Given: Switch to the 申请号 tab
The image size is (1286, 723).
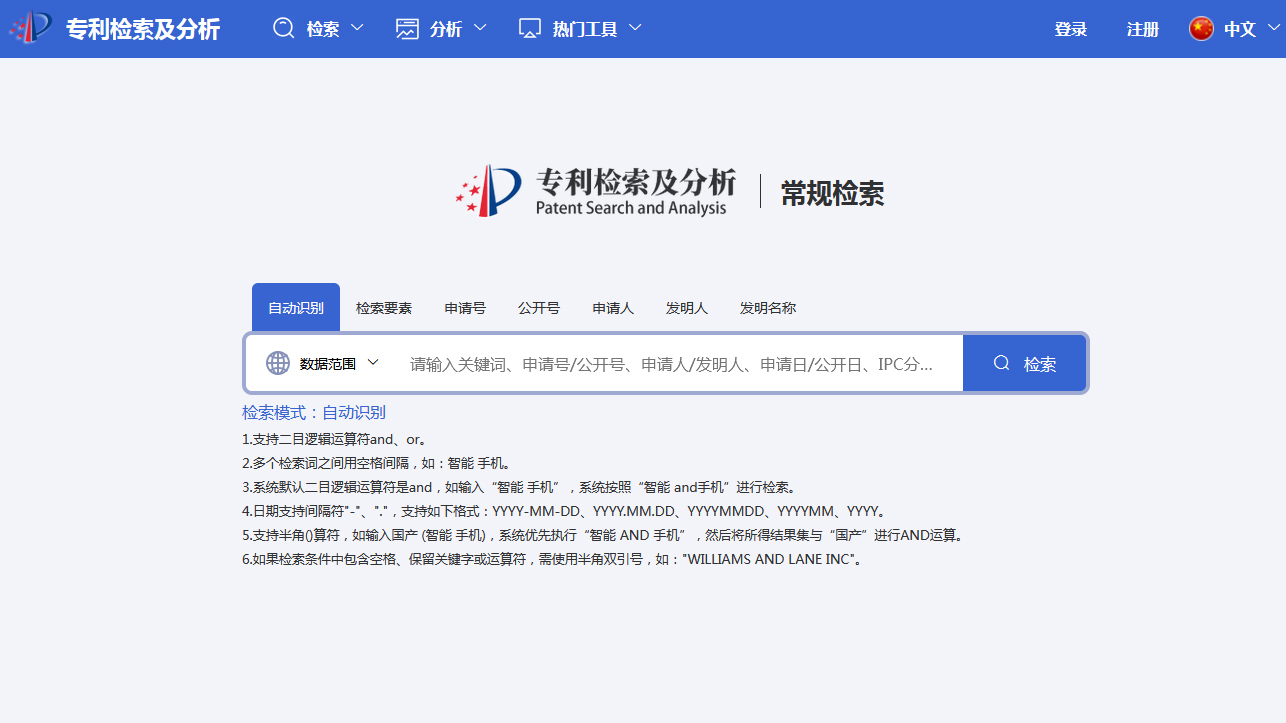Looking at the screenshot, I should (465, 308).
